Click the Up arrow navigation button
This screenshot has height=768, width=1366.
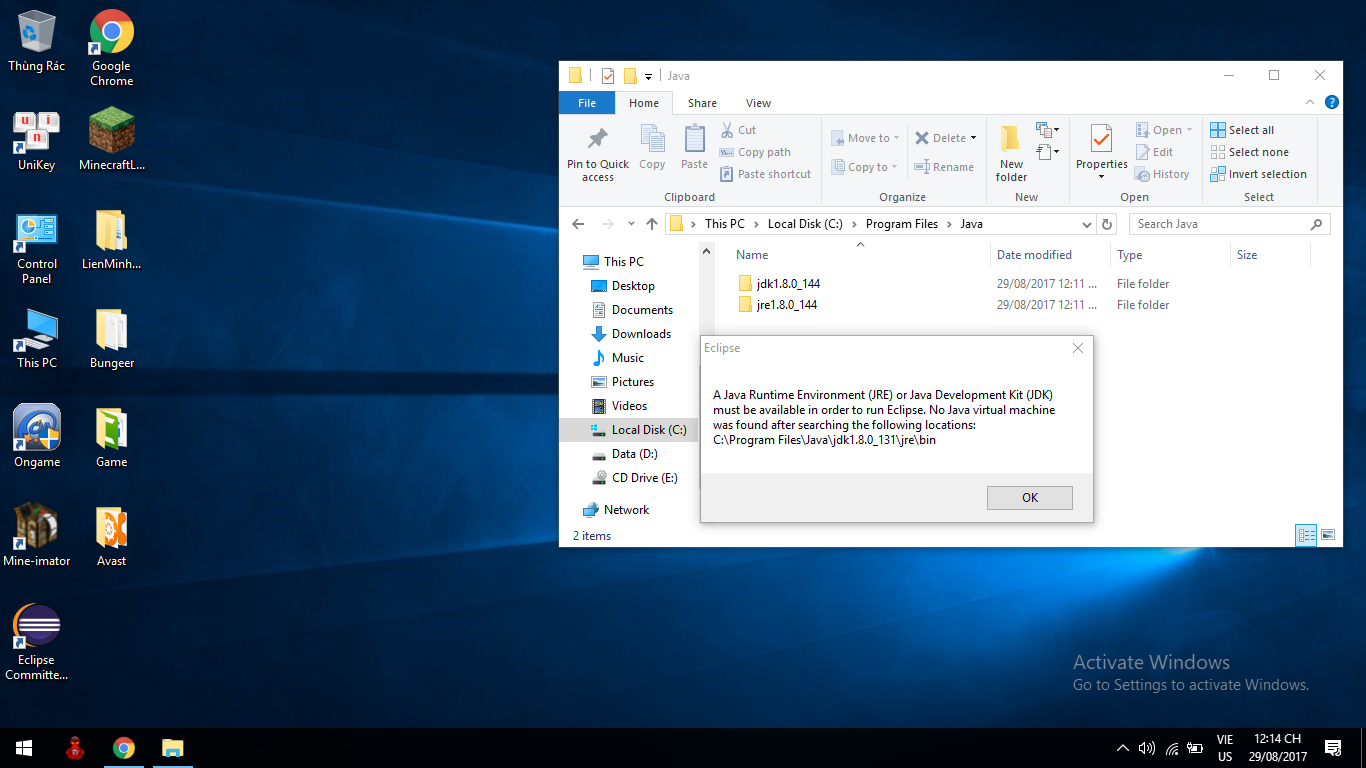pyautogui.click(x=652, y=224)
